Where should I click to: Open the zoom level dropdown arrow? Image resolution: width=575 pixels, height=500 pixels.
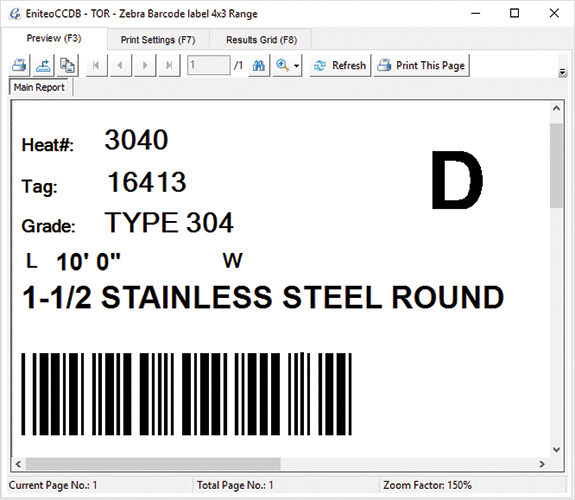pyautogui.click(x=297, y=66)
